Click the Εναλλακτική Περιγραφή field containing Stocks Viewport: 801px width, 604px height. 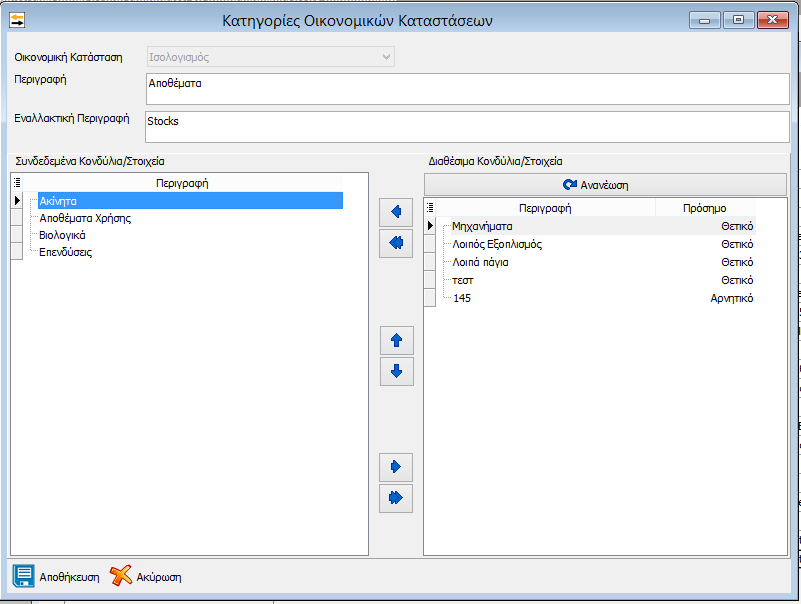(467, 127)
